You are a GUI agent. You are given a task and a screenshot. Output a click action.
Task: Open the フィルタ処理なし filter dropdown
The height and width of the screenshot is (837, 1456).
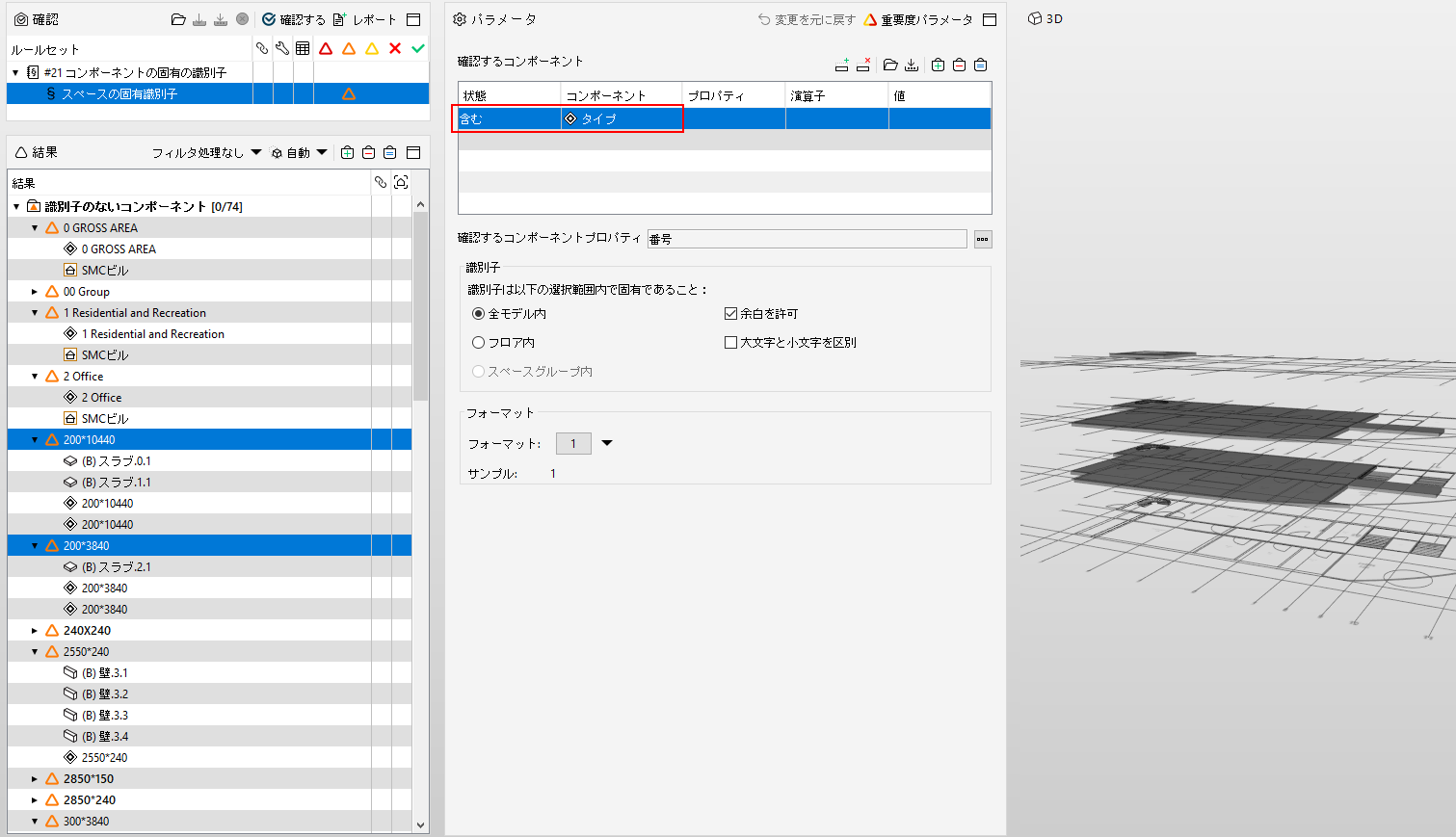point(206,152)
